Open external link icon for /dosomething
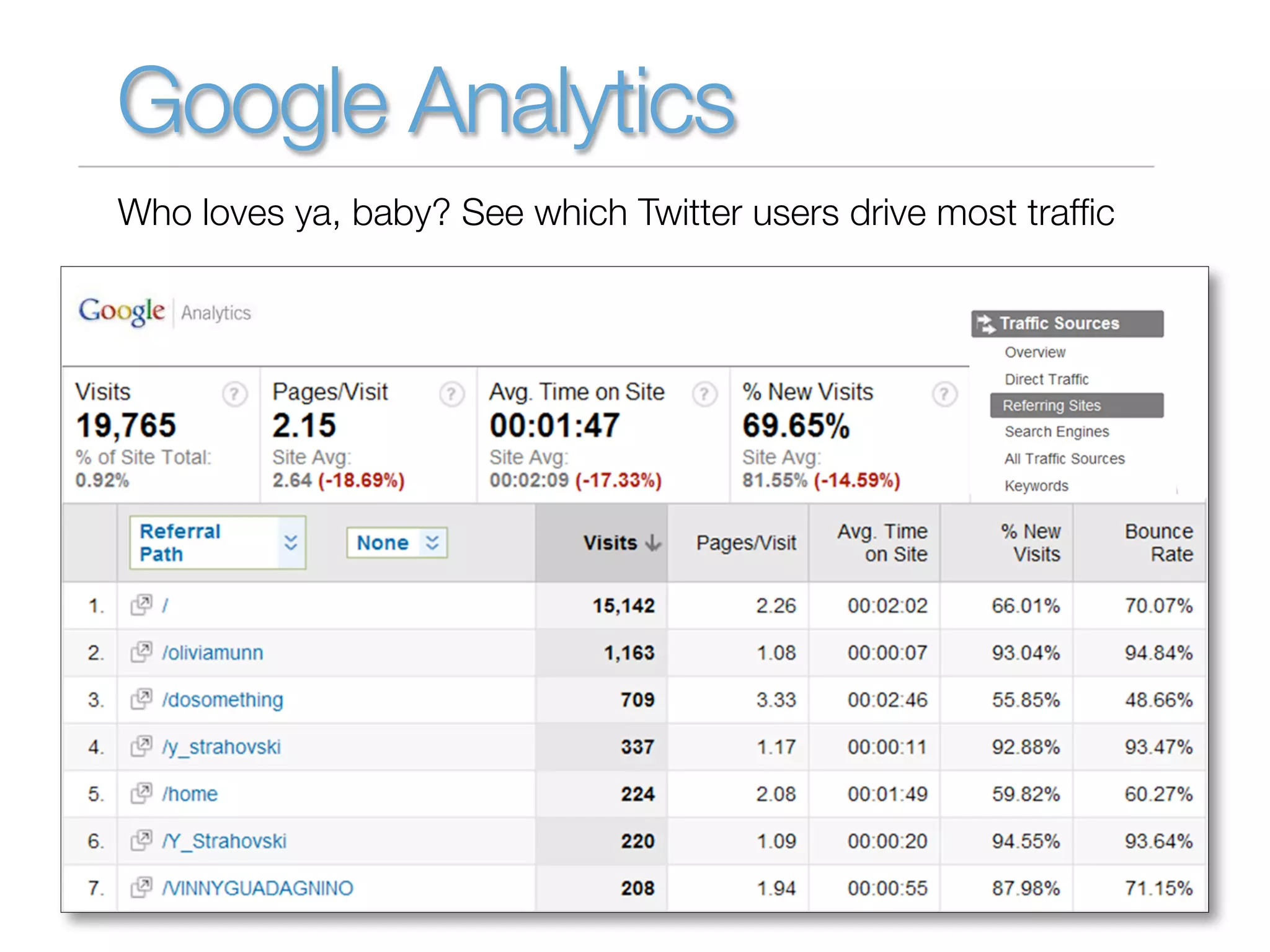 (141, 699)
